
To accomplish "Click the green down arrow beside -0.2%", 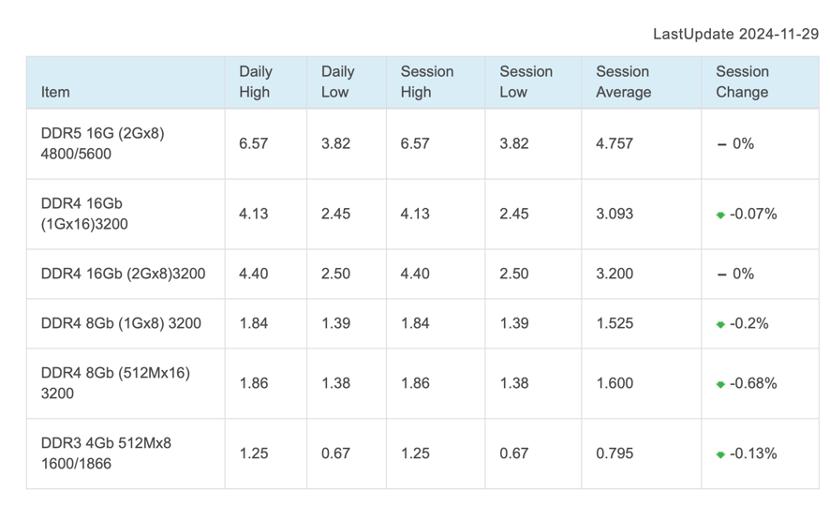I will pos(720,325).
